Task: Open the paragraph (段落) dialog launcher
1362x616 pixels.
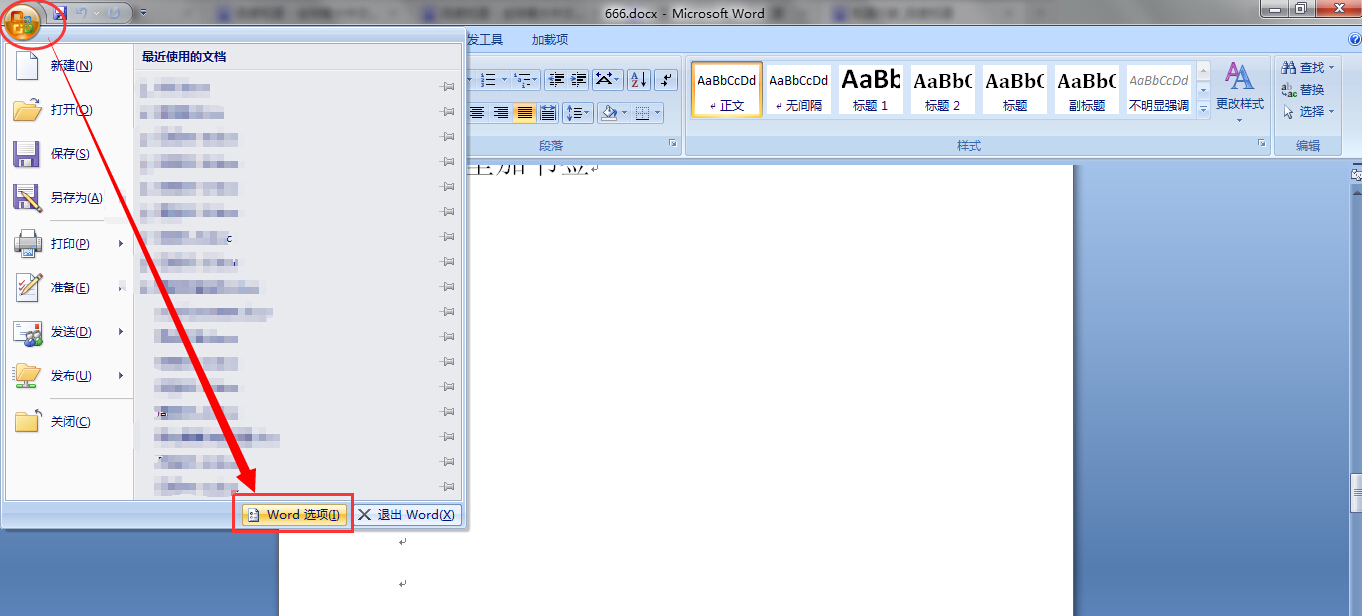Action: [x=673, y=145]
